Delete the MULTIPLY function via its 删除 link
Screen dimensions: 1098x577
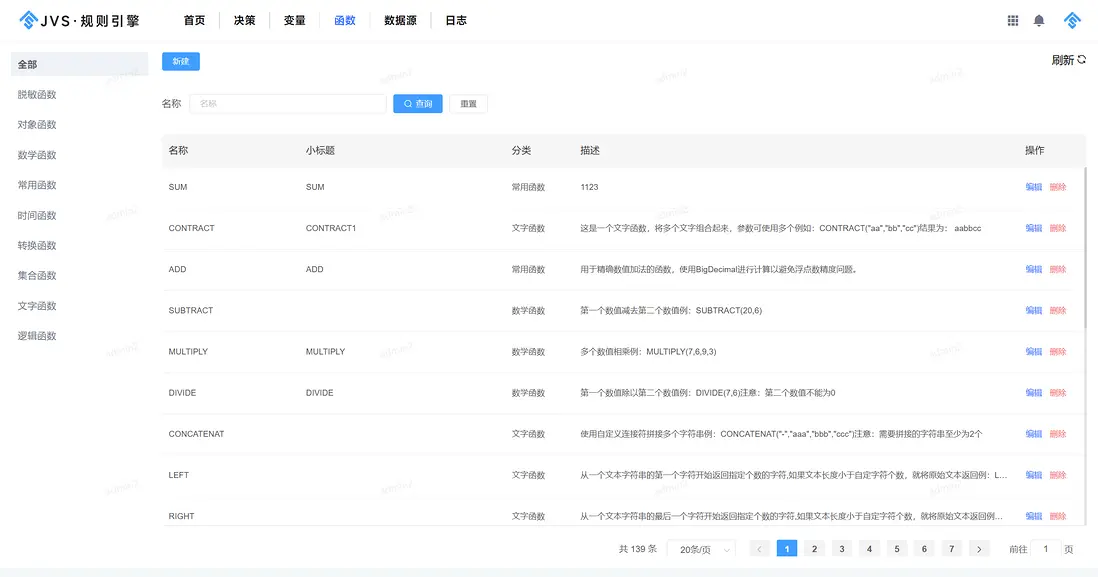[x=1059, y=351]
